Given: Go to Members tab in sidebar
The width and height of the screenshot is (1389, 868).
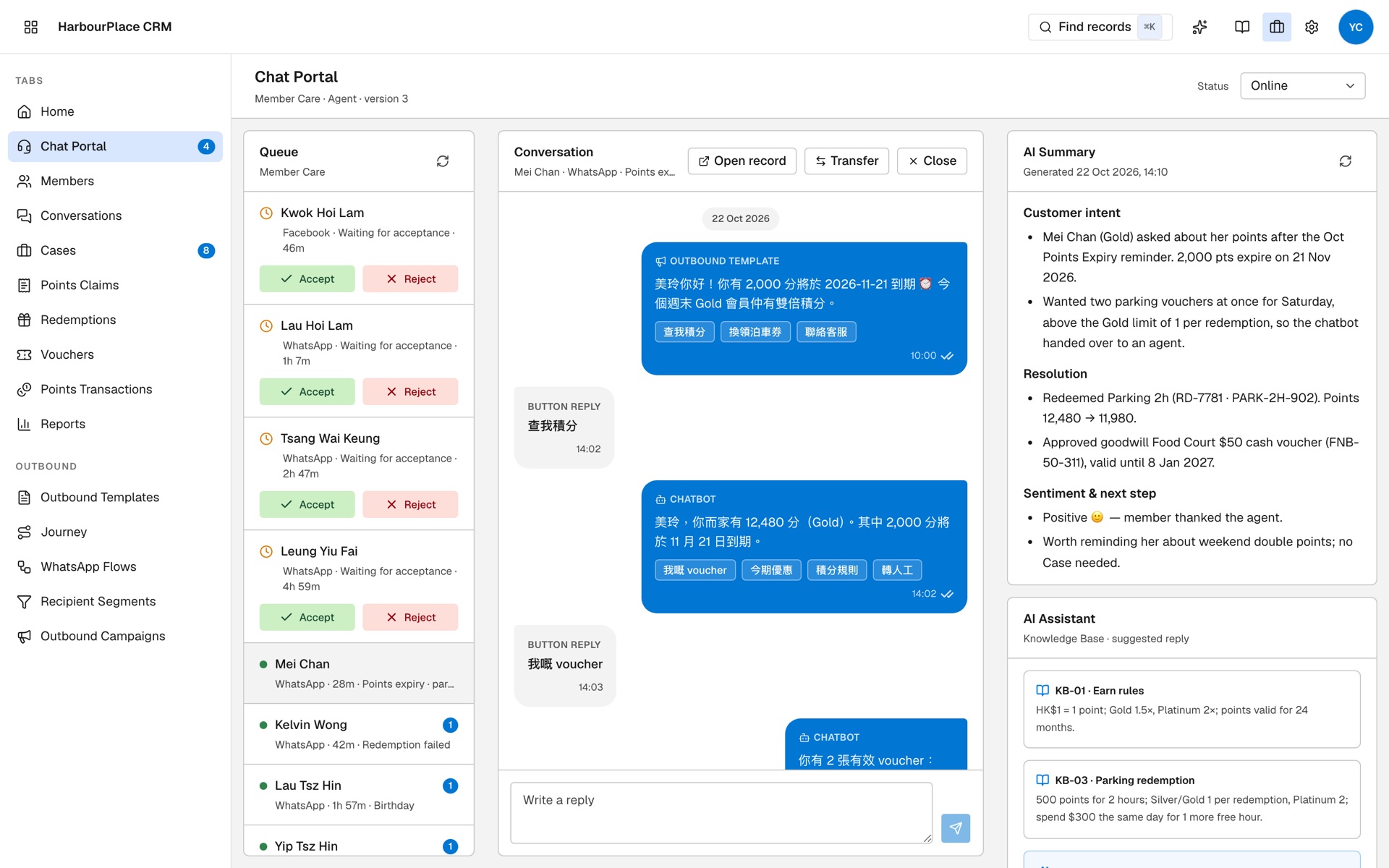Looking at the screenshot, I should (115, 181).
